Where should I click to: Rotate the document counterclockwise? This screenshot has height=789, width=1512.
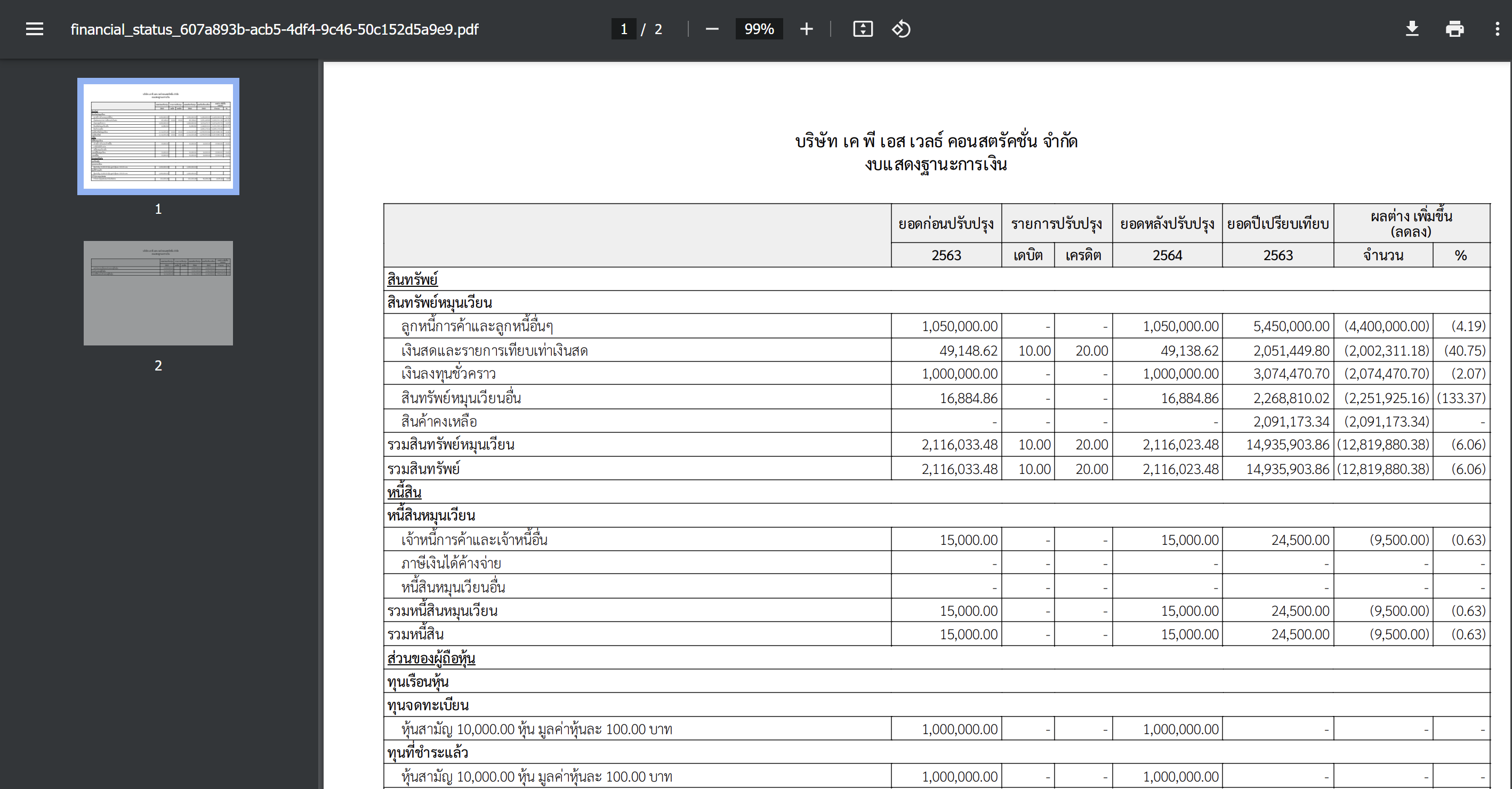click(901, 29)
